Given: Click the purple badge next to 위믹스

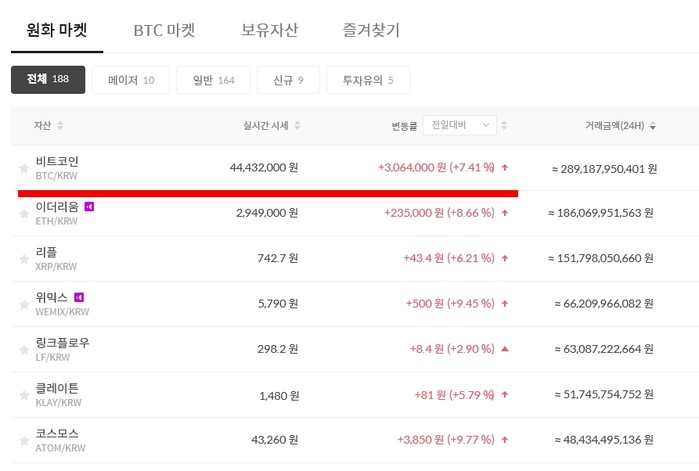Looking at the screenshot, I should click(79, 297).
